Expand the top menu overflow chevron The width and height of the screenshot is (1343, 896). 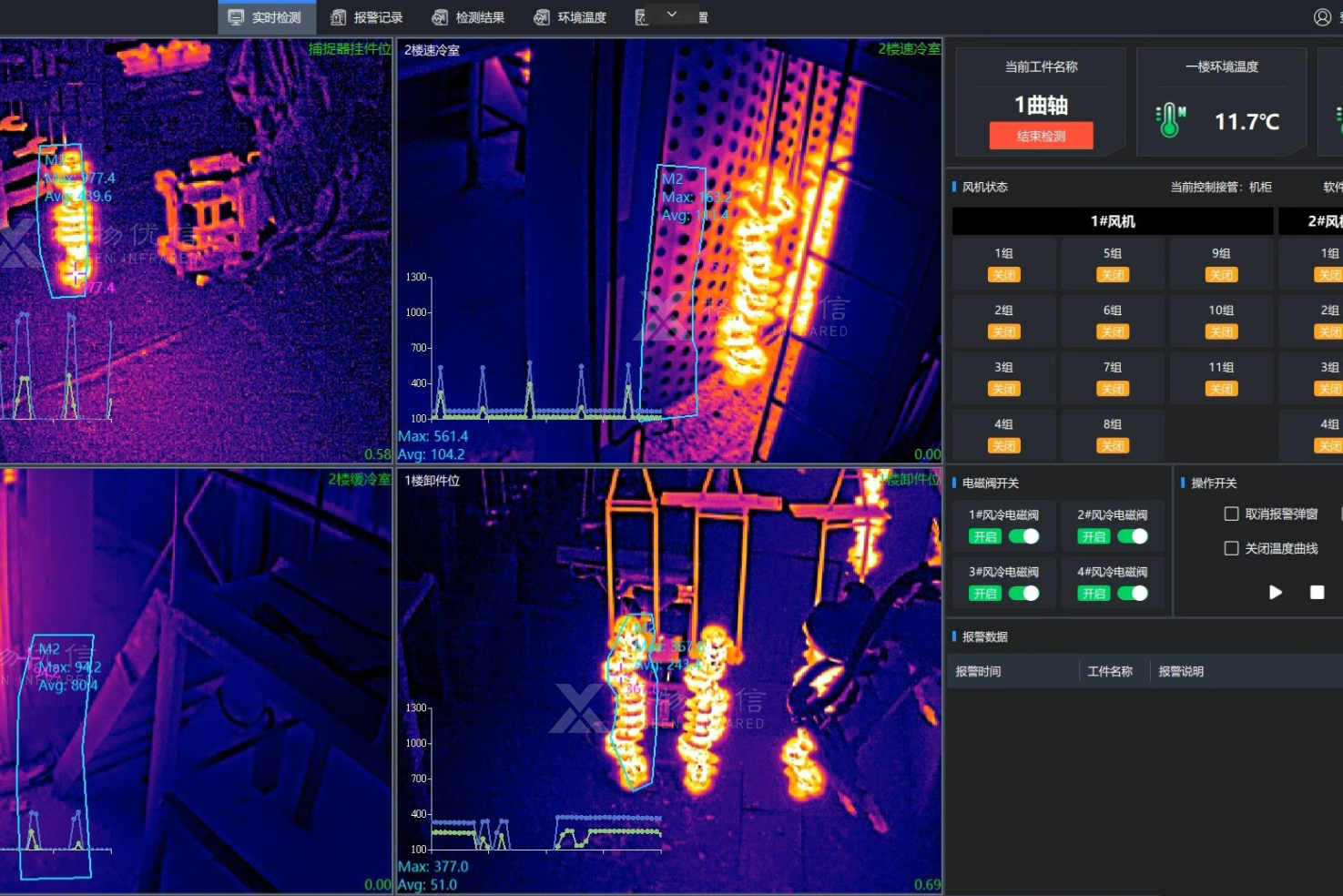click(x=672, y=15)
